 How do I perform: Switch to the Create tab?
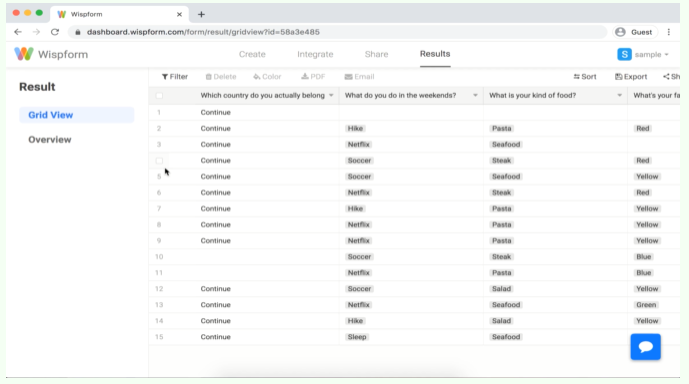pos(252,54)
